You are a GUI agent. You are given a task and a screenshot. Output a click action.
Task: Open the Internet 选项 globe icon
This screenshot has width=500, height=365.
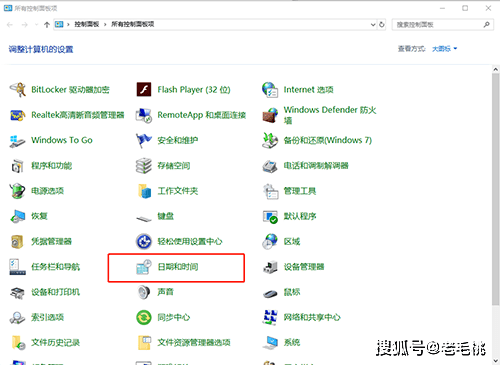tap(270, 90)
